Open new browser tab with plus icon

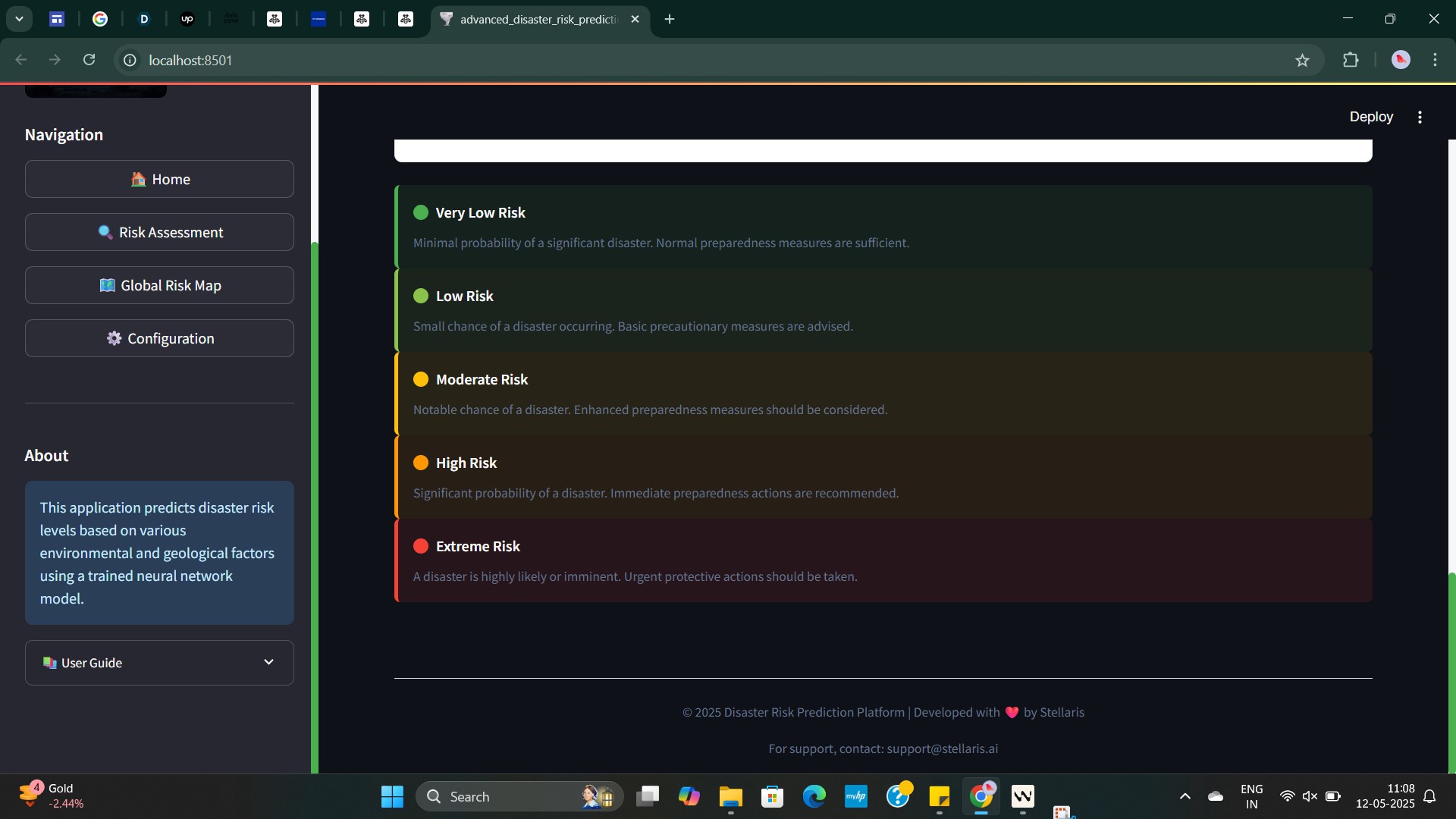669,20
